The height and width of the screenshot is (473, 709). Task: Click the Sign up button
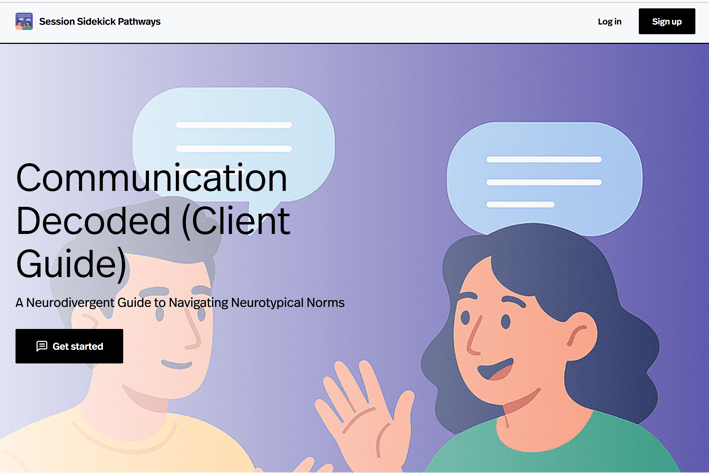(666, 21)
